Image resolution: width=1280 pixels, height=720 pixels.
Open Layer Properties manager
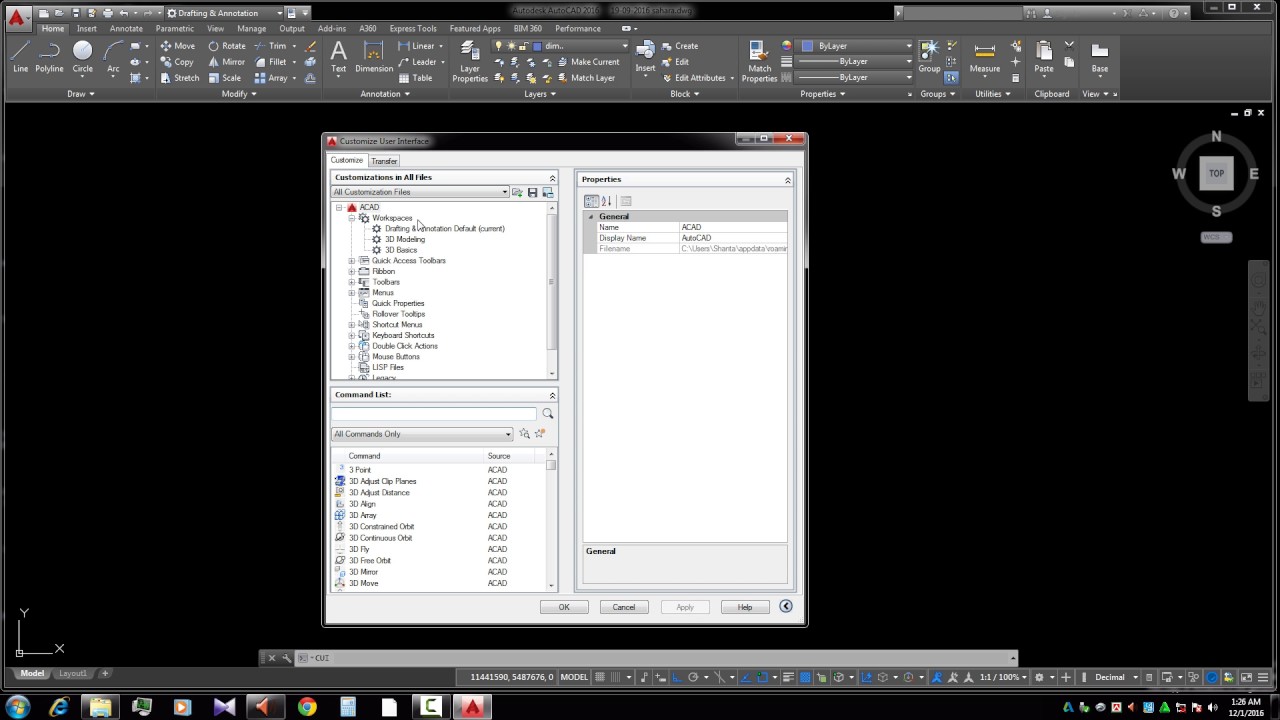pos(470,62)
